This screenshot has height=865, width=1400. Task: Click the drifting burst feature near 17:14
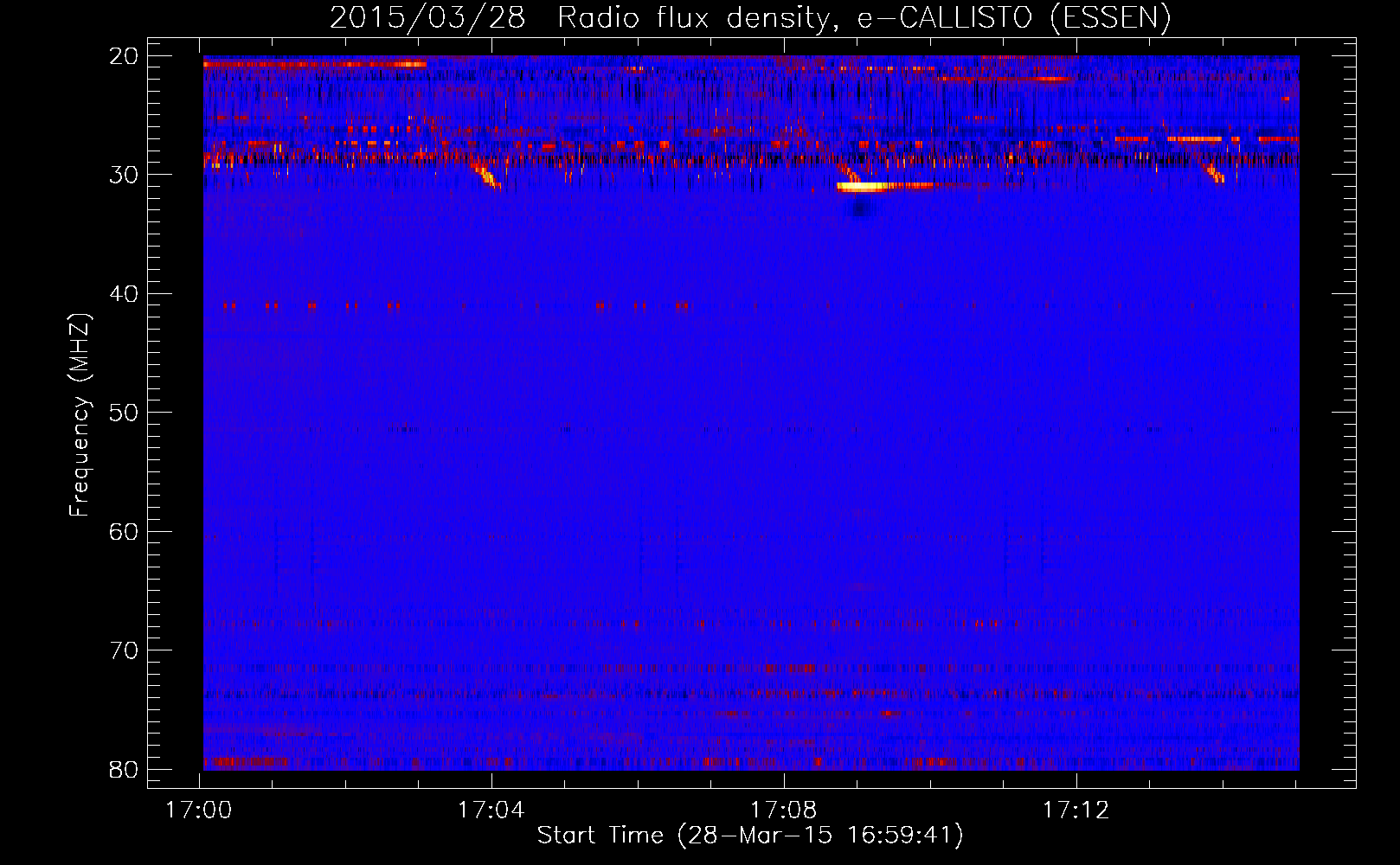(1213, 172)
